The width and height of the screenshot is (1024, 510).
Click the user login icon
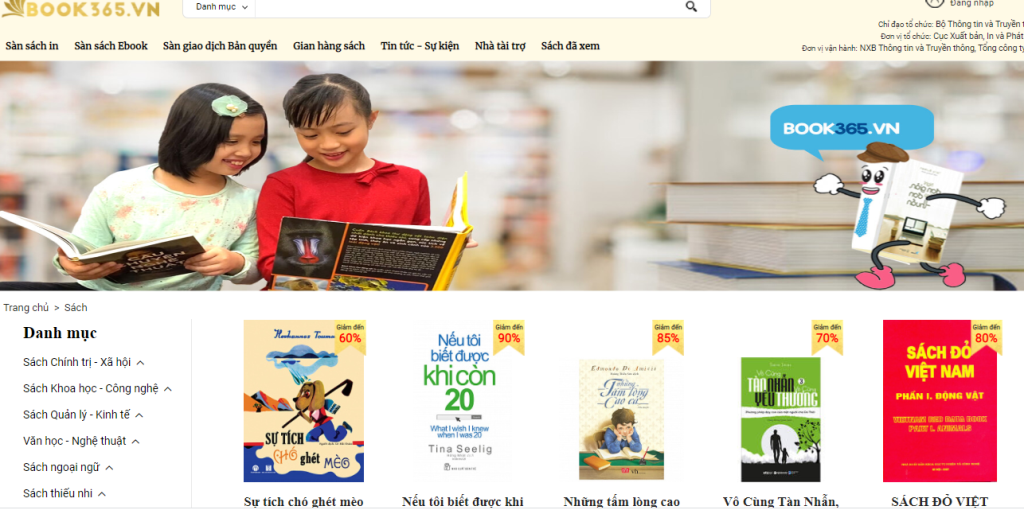click(935, 3)
